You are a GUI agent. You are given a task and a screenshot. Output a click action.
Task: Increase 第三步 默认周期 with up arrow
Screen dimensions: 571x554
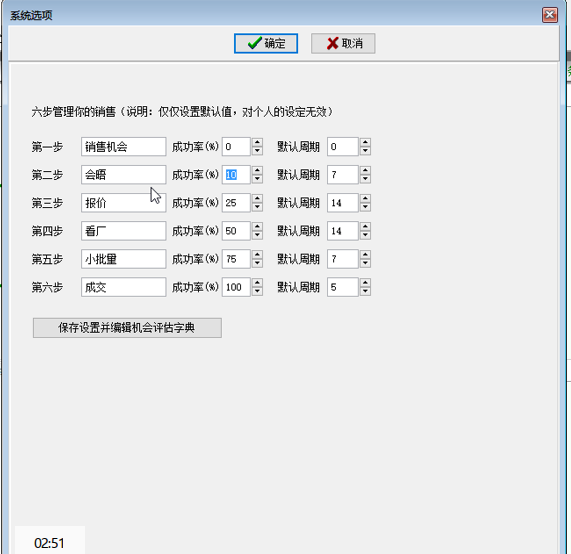click(365, 199)
